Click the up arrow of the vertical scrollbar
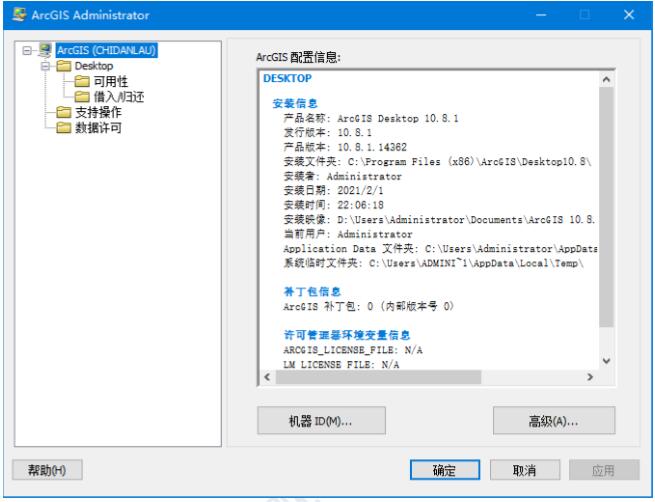Image resolution: width=655 pixels, height=502 pixels. point(607,79)
